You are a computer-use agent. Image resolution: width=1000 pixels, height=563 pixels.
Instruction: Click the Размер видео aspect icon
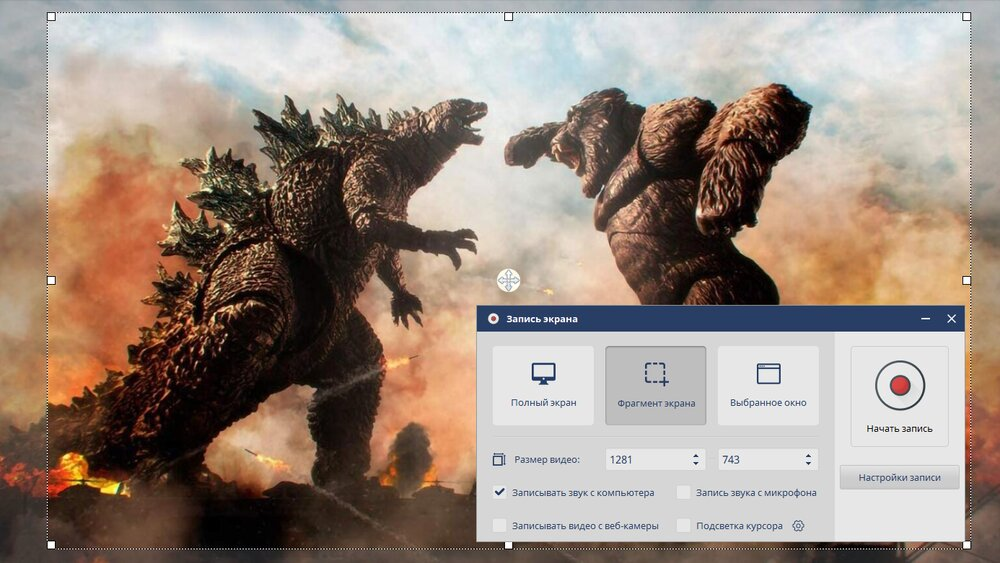tap(499, 459)
